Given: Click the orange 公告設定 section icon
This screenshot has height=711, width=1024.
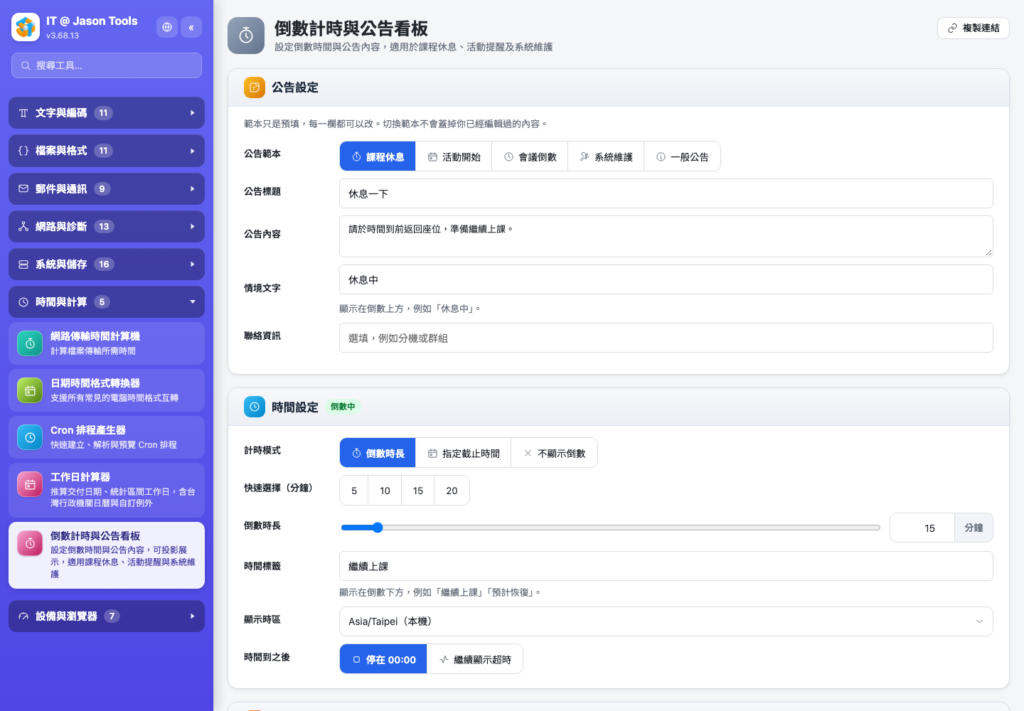Looking at the screenshot, I should [255, 87].
